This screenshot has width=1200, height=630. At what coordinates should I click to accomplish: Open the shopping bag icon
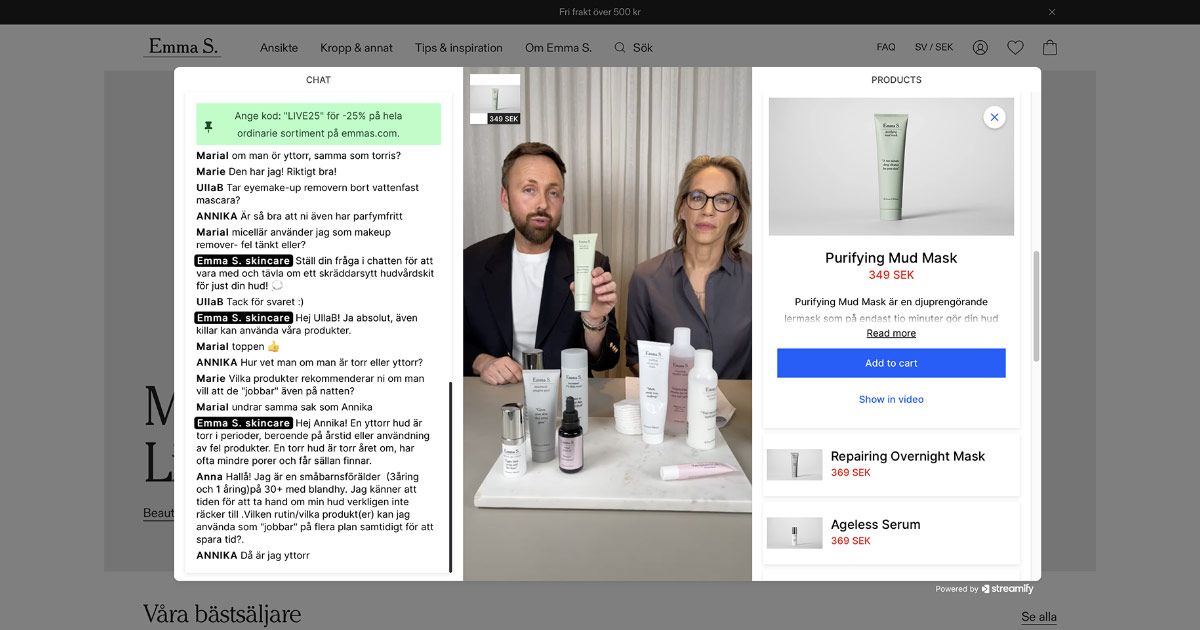click(x=1049, y=47)
